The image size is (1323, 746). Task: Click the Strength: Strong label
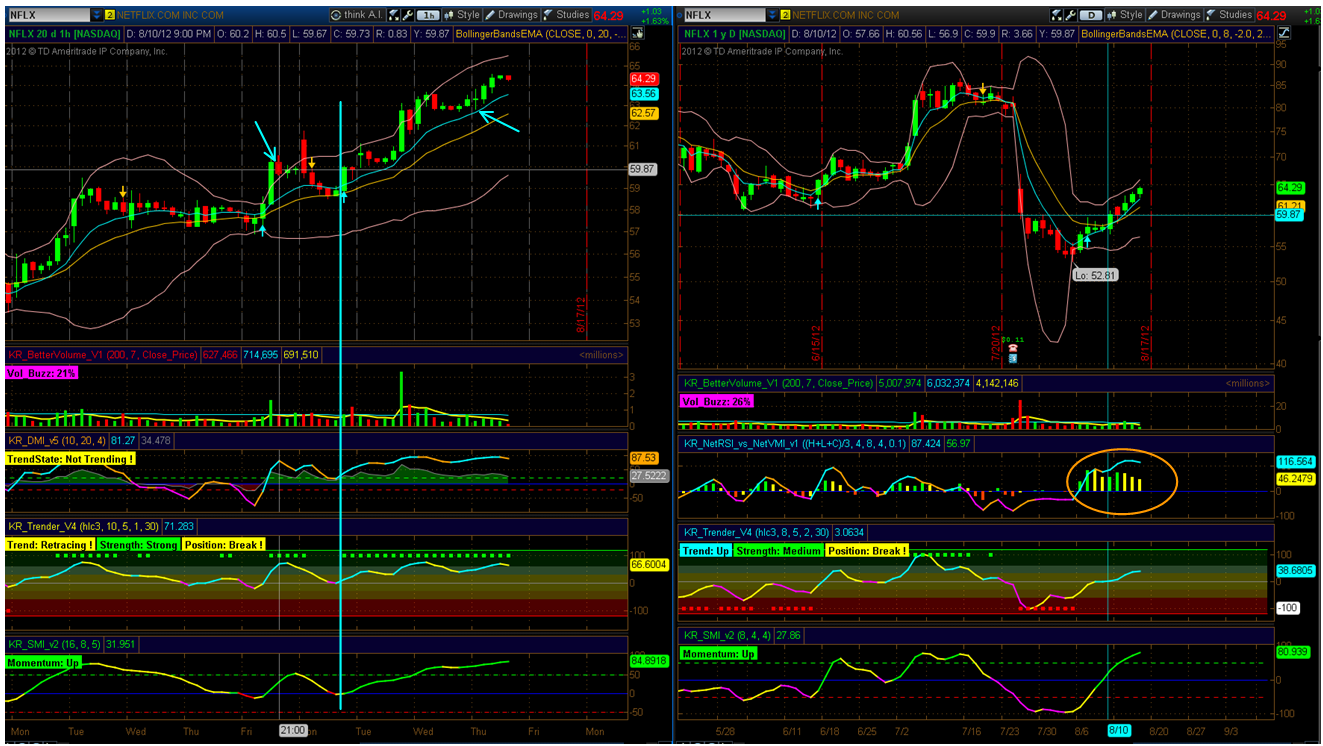138,545
